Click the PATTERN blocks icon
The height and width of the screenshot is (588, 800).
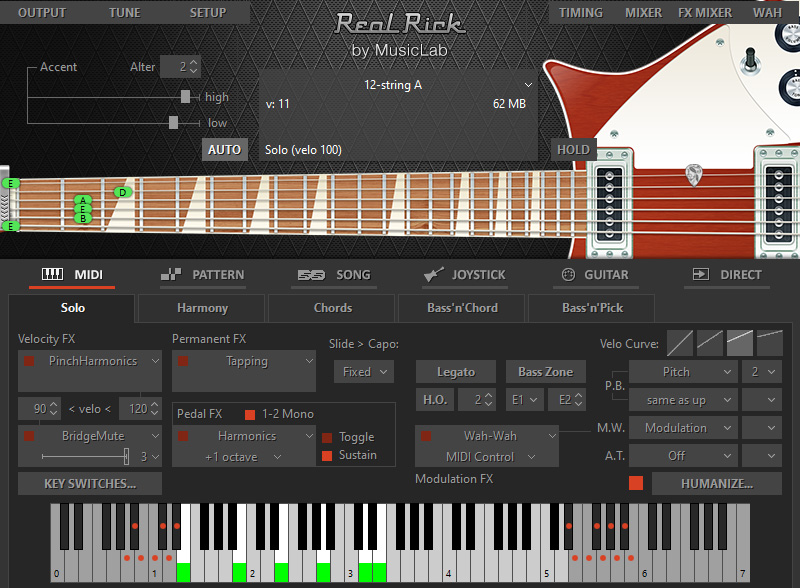(171, 274)
